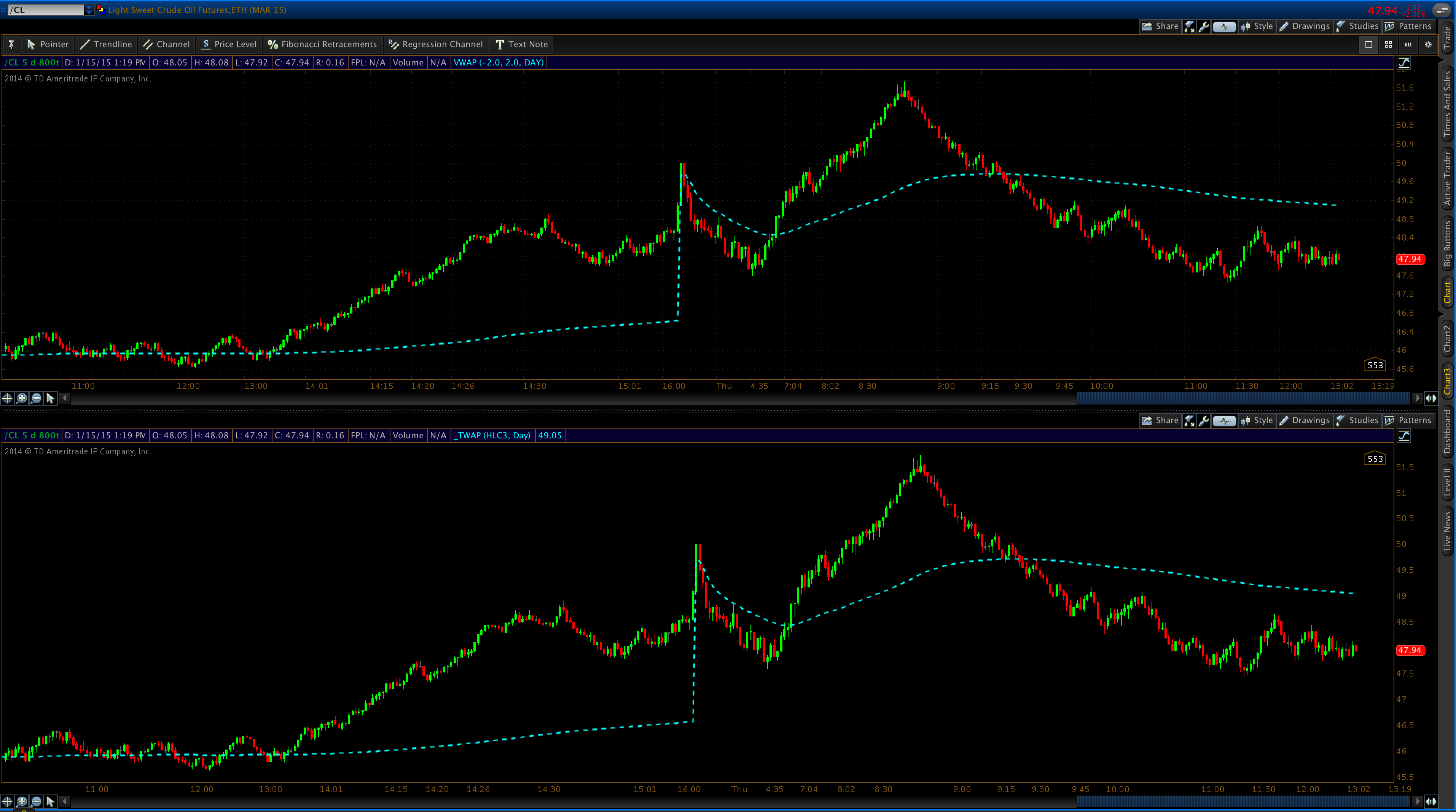Select the cursor arrow icon under upper chart
The image size is (1456, 812).
pos(50,398)
